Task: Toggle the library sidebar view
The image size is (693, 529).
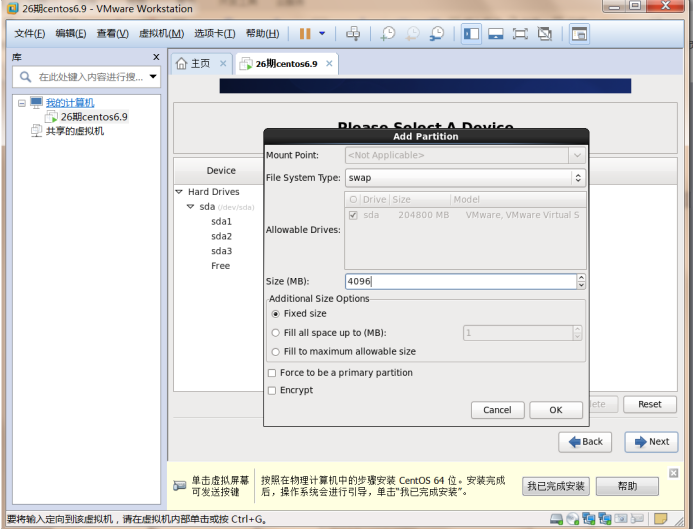Action: pos(471,34)
